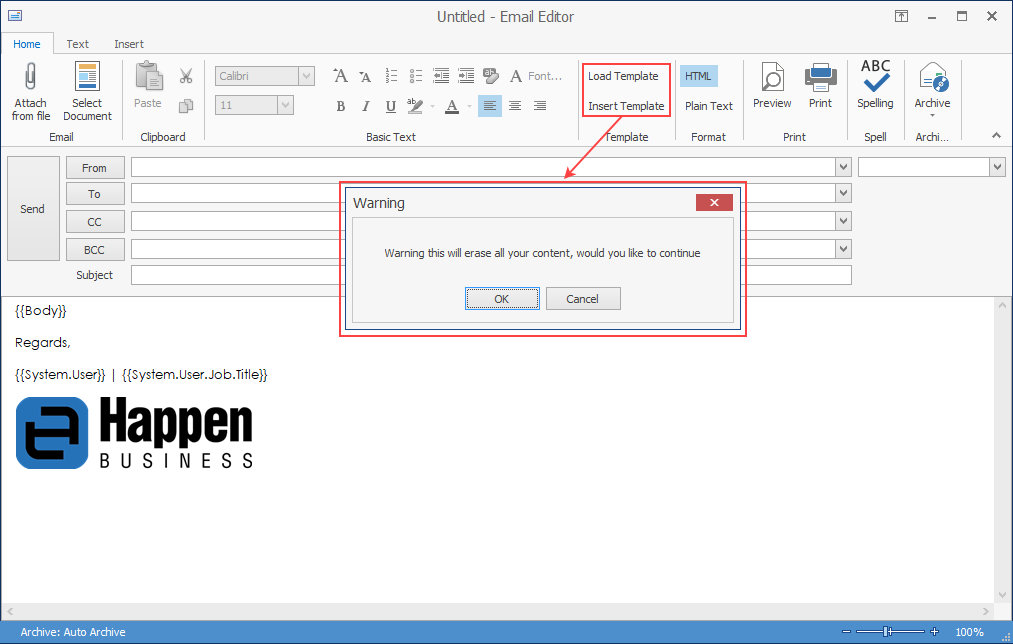
Task: Click the Send button
Action: pos(33,209)
